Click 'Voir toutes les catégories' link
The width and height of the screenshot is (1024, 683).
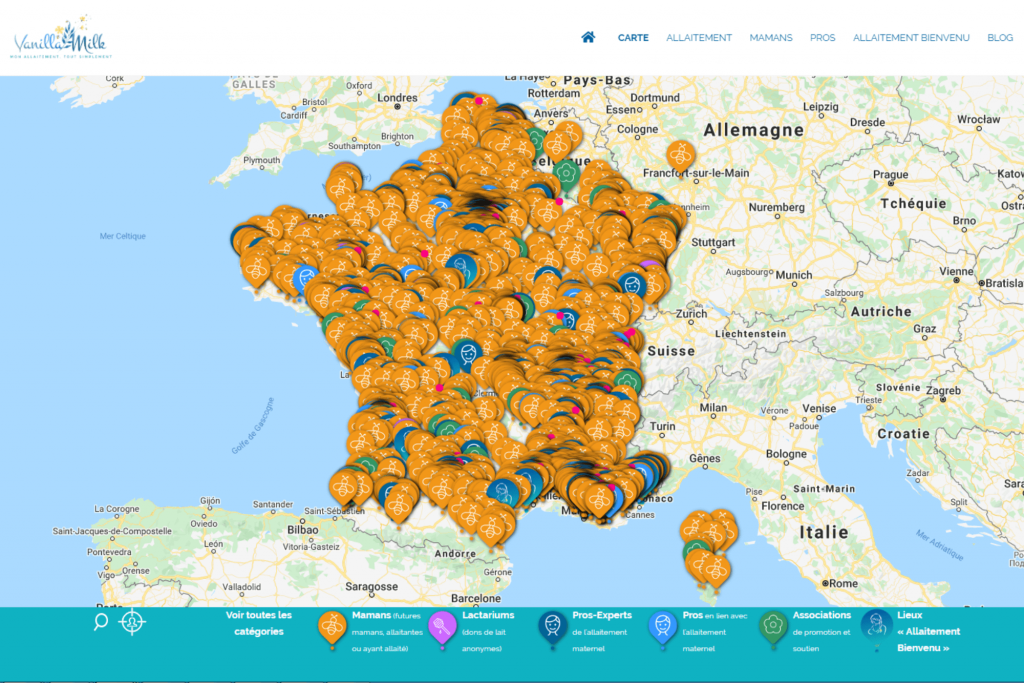[259, 623]
